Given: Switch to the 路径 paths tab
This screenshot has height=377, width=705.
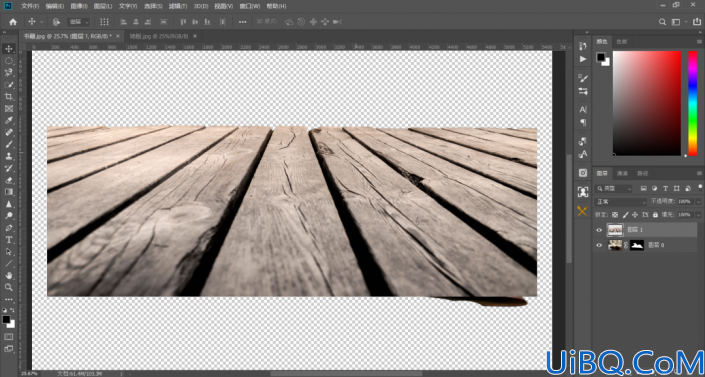Looking at the screenshot, I should pos(643,173).
